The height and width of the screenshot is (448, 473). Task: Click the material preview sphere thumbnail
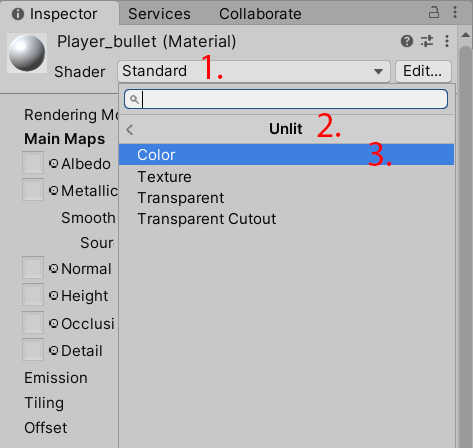(x=27, y=53)
